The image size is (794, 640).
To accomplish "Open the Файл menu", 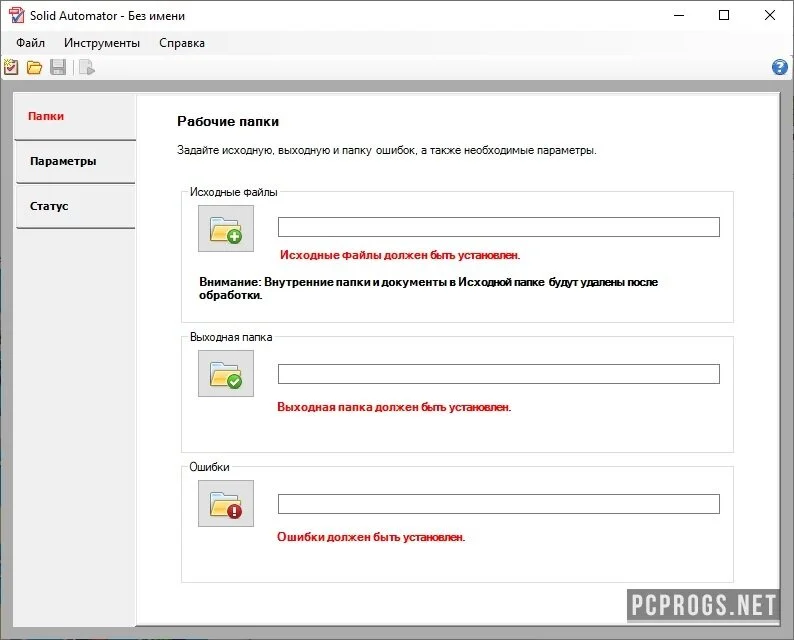I will [x=30, y=43].
